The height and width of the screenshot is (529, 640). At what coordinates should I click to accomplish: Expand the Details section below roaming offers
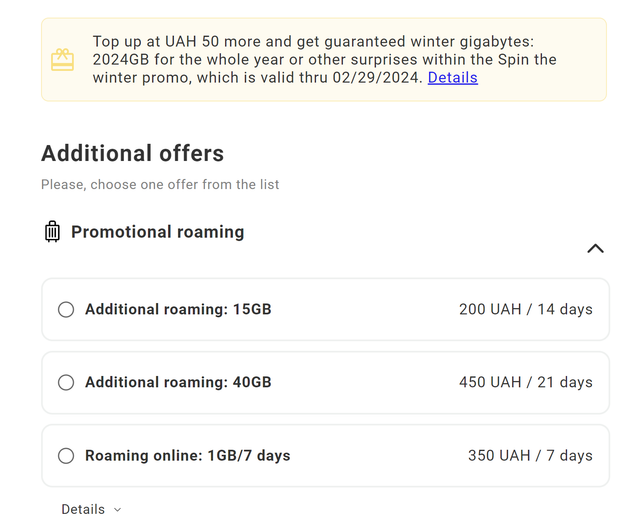pos(91,509)
